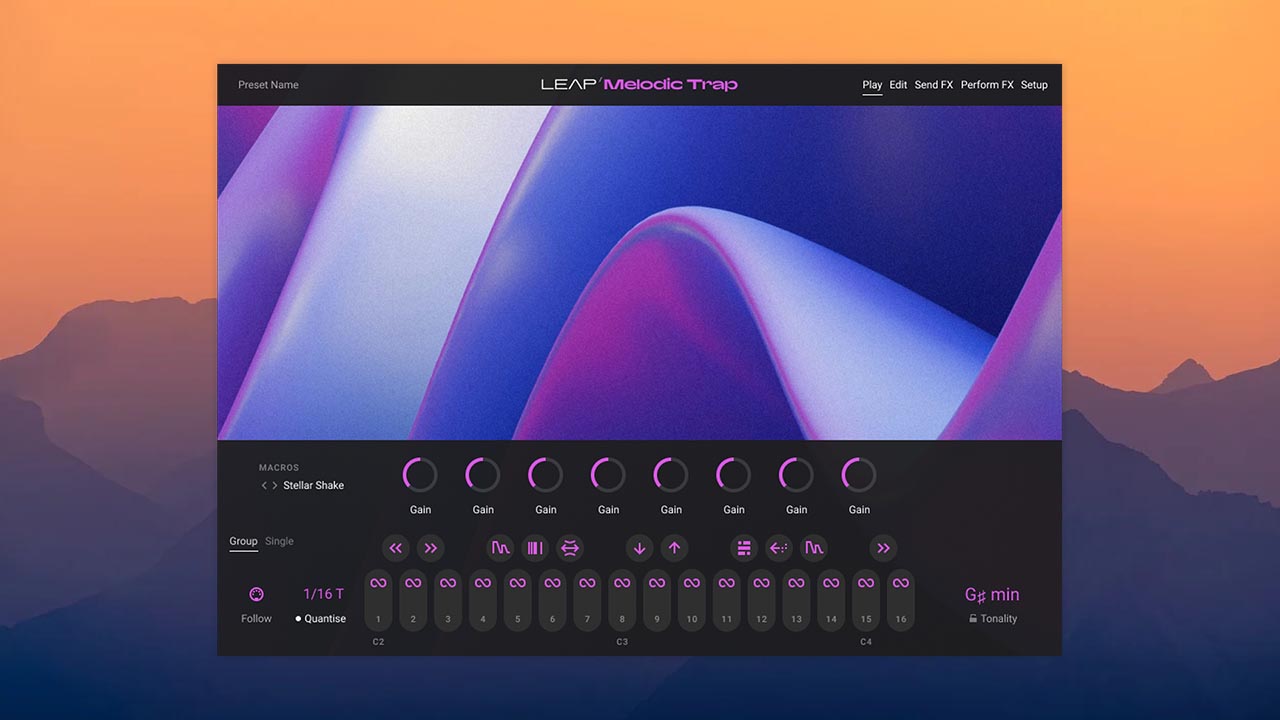1280x720 pixels.
Task: Click the horizontal stretch icon next to the pattern icon
Action: click(570, 548)
